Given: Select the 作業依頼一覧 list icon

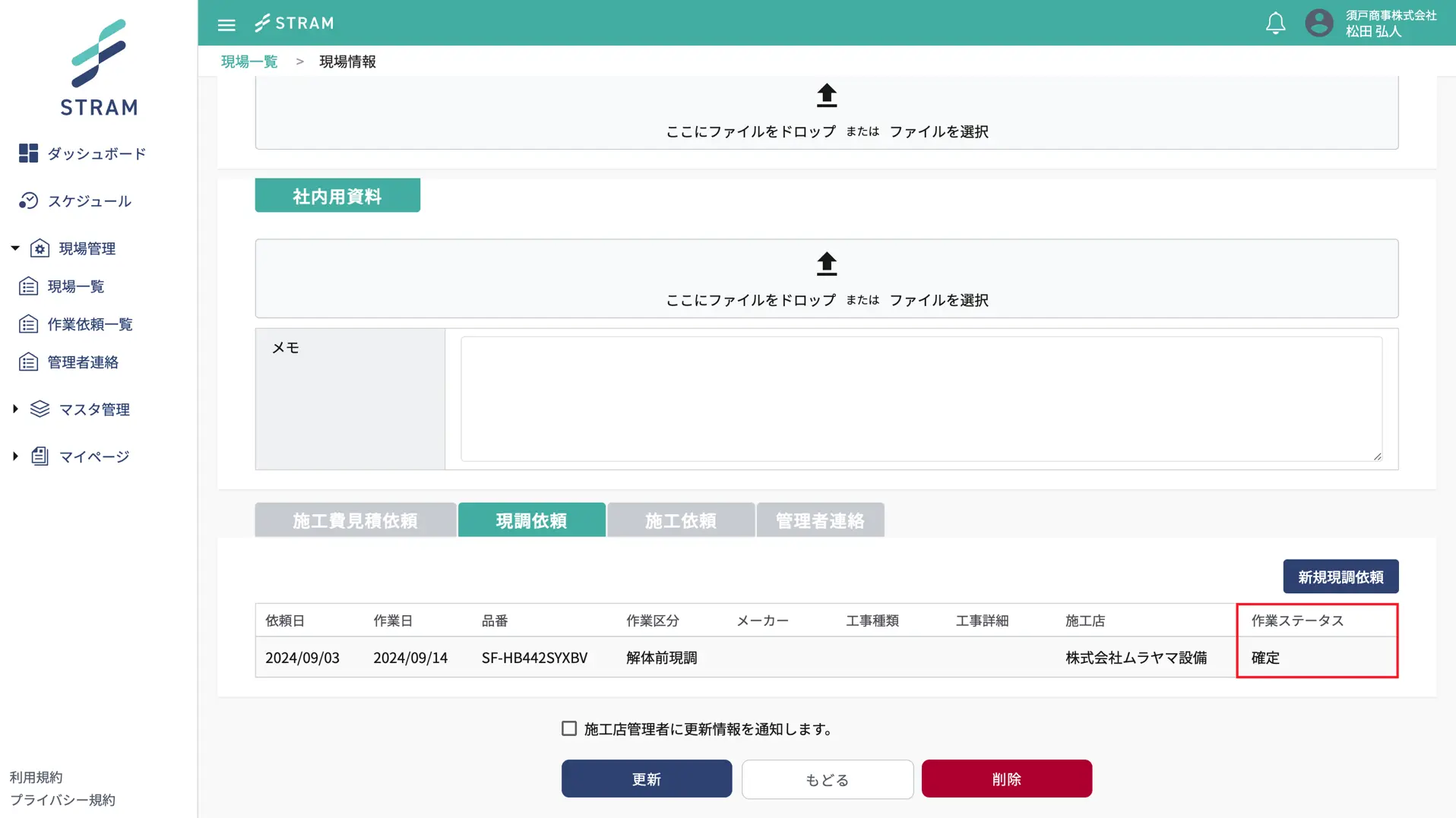Looking at the screenshot, I should [28, 324].
